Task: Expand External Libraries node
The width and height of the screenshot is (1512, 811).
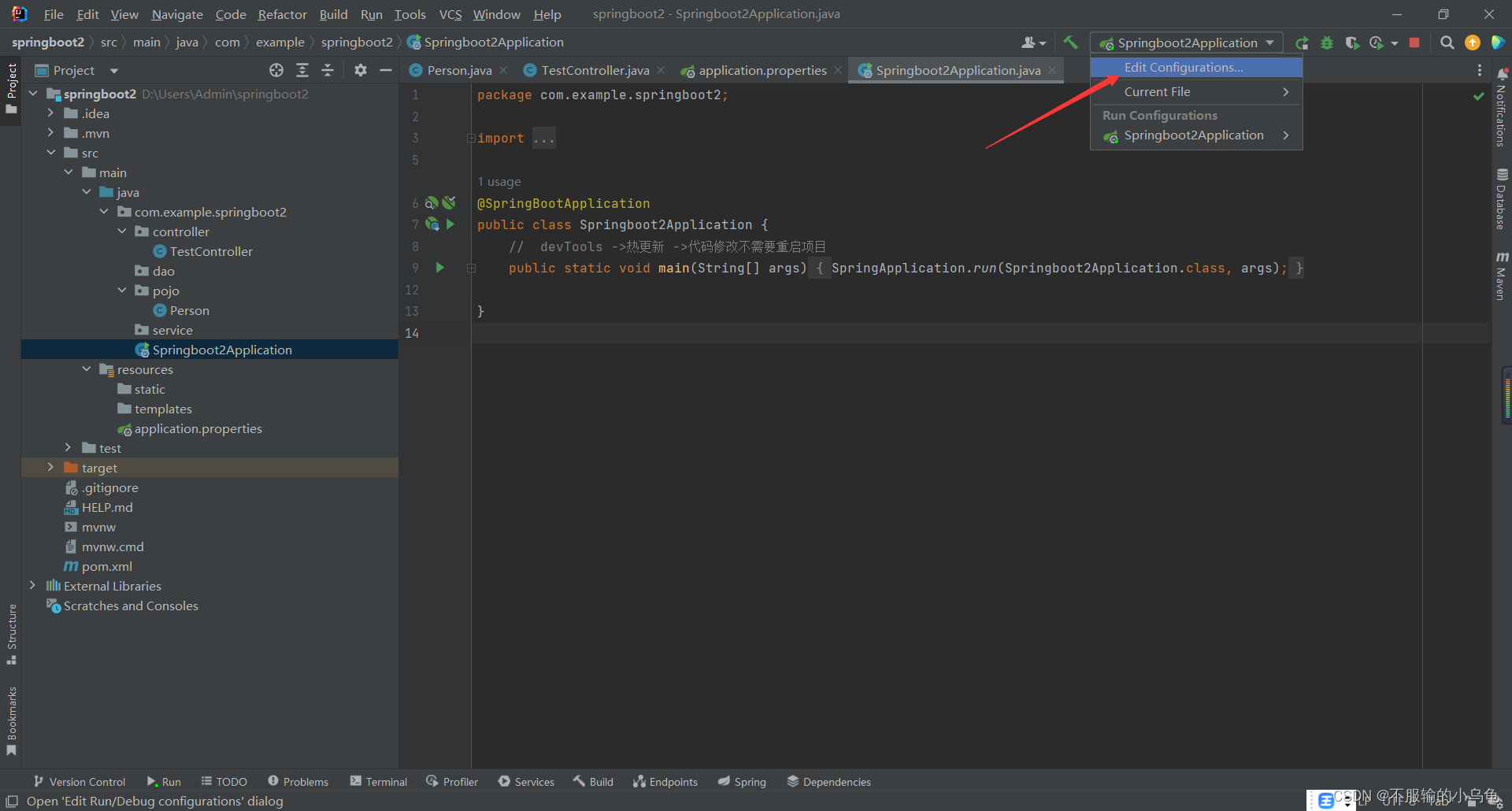Action: (x=32, y=586)
